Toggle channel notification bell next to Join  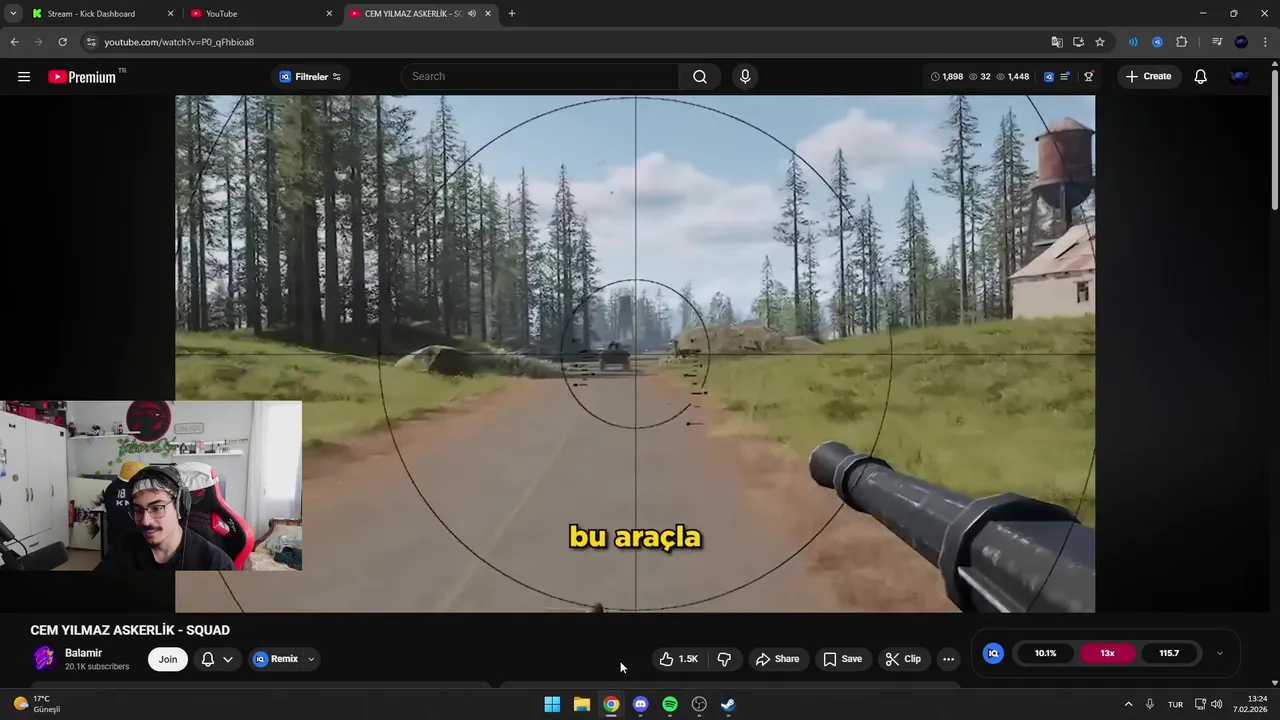pyautogui.click(x=208, y=659)
